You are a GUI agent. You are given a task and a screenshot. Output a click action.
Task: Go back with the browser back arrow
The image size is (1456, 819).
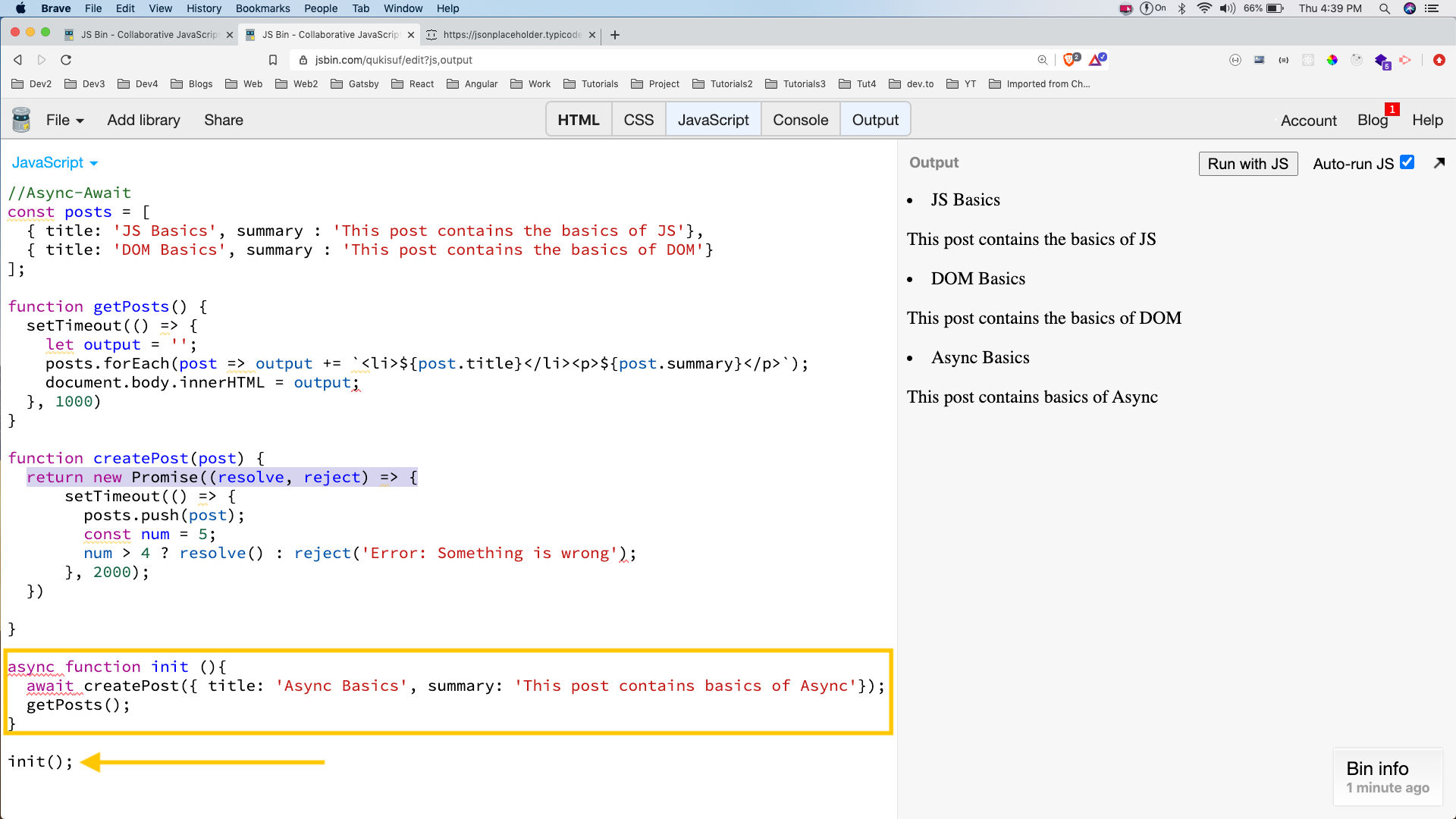pos(17,60)
